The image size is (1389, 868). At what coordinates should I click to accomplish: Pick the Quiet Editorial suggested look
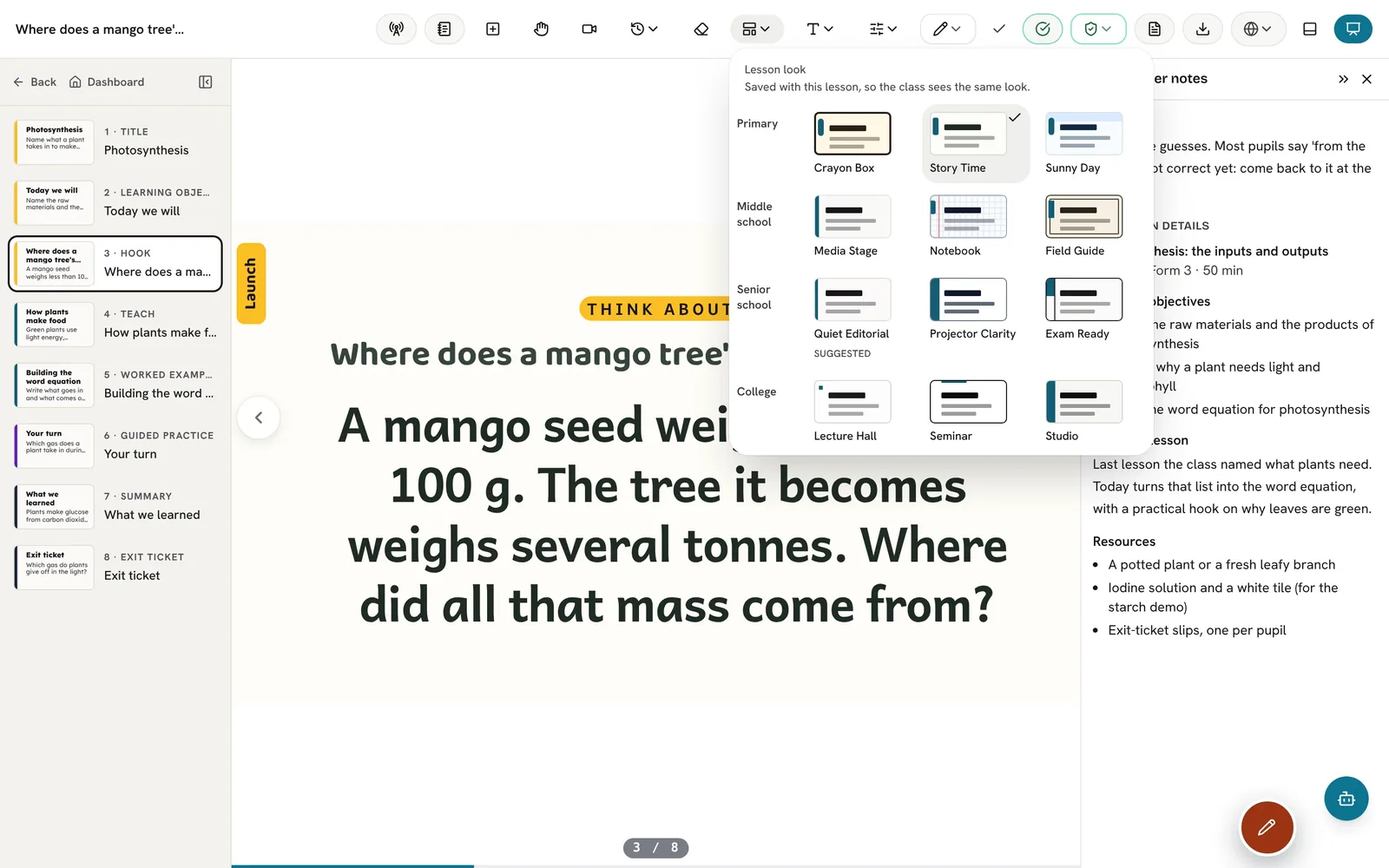(x=852, y=318)
